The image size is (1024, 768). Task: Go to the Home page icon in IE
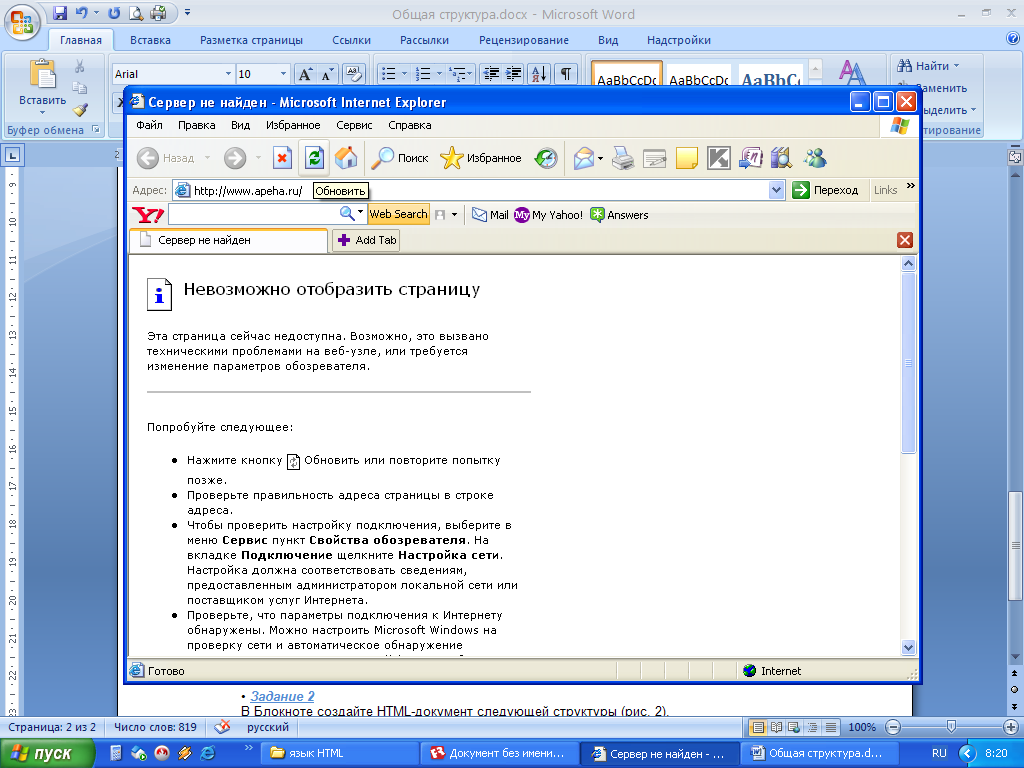[x=346, y=157]
